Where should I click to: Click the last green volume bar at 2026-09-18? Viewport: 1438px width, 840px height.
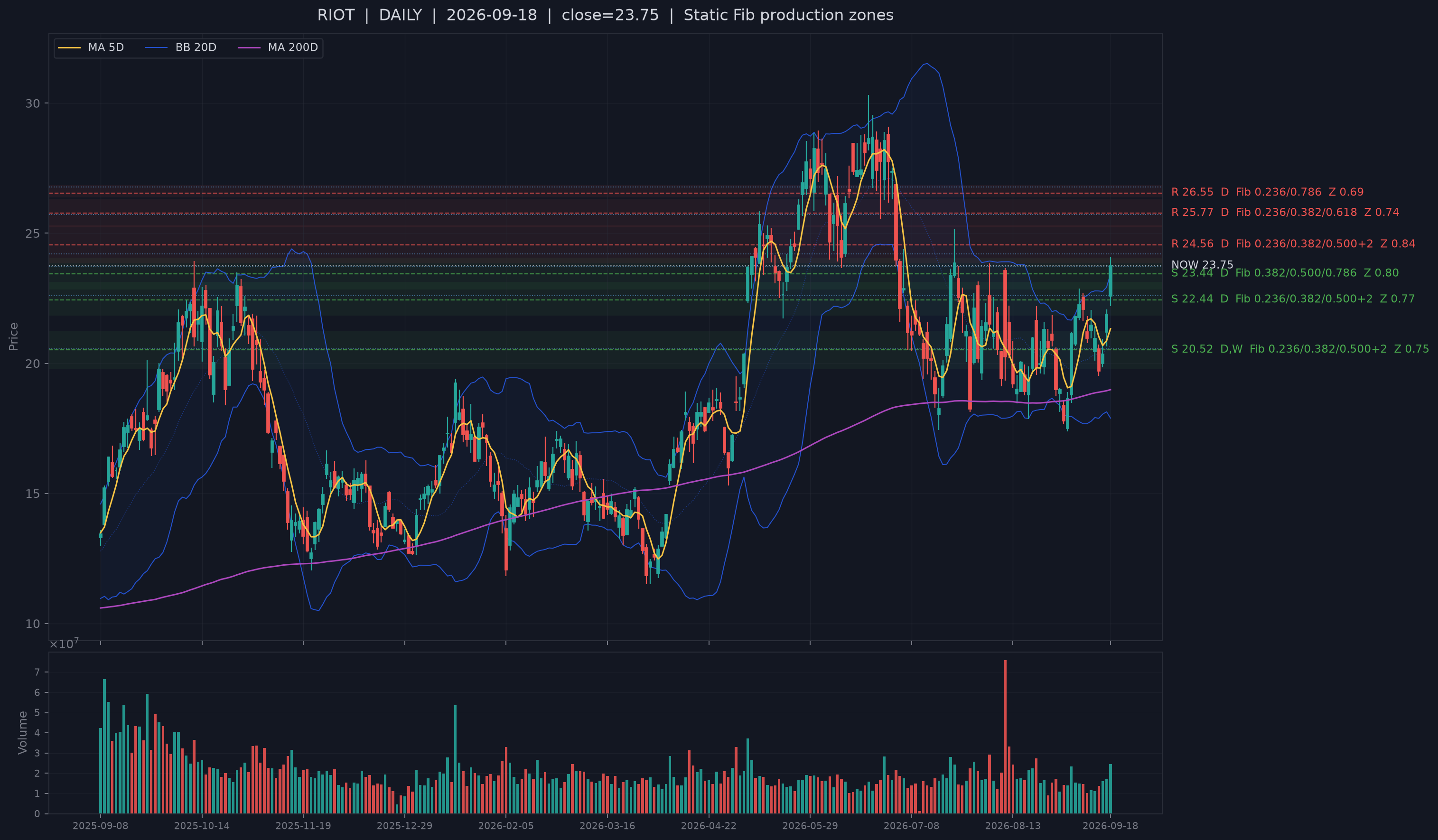coord(1110,789)
